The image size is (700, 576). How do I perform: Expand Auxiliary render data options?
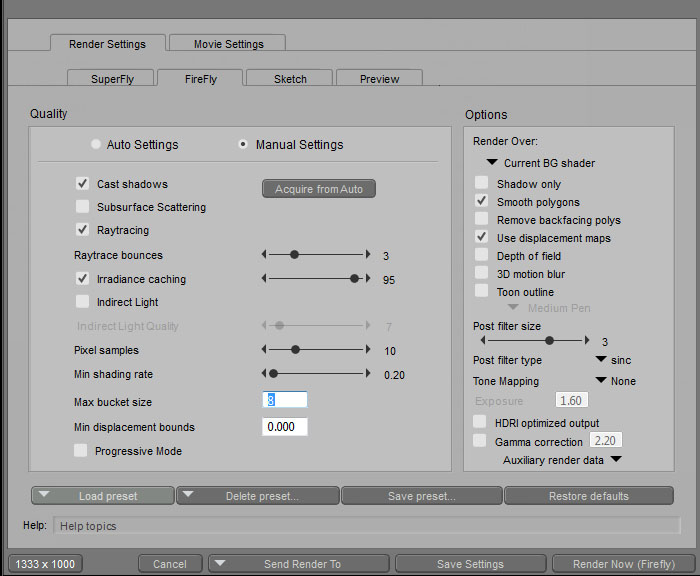616,460
